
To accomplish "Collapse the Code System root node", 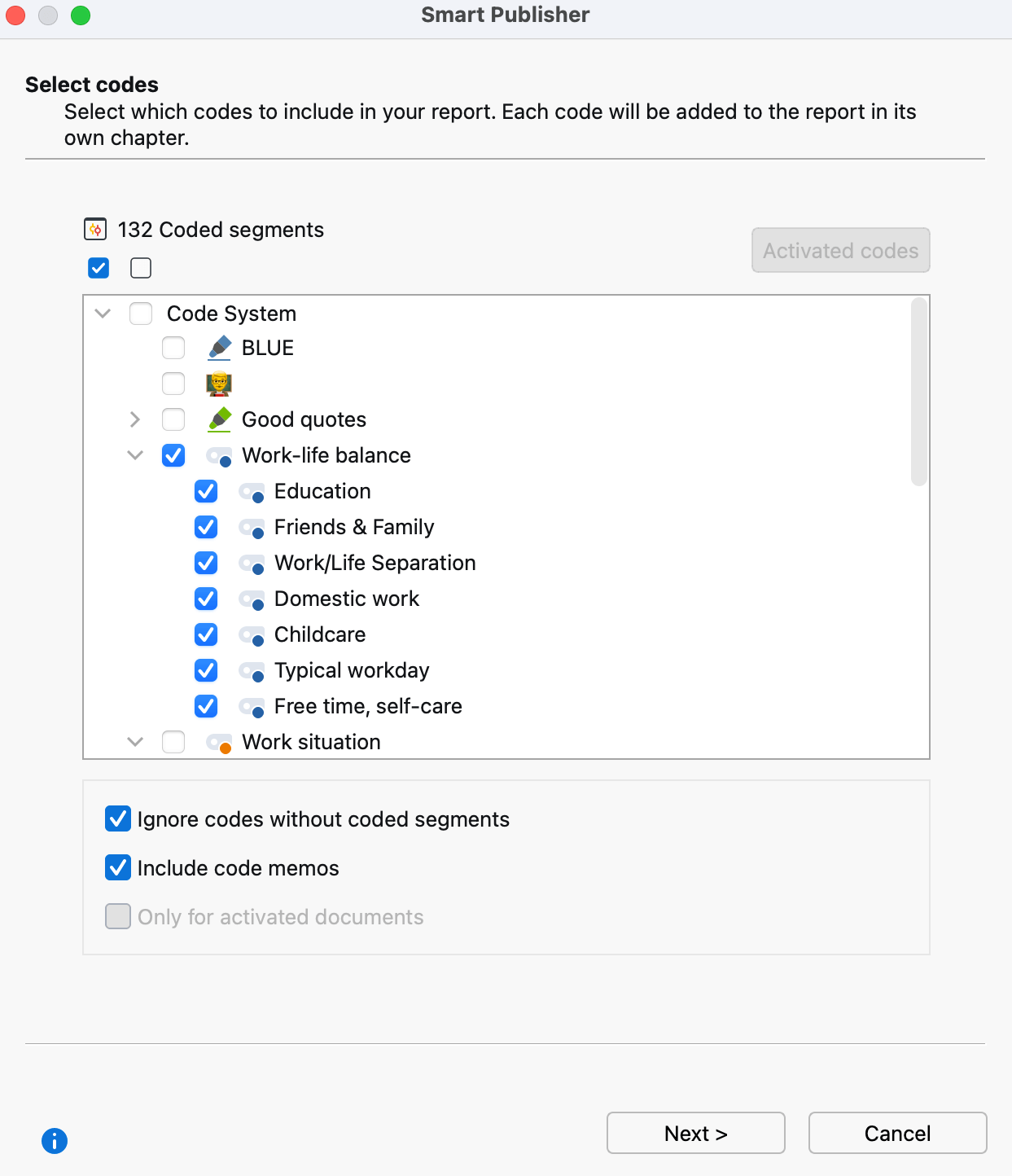I will coord(103,314).
